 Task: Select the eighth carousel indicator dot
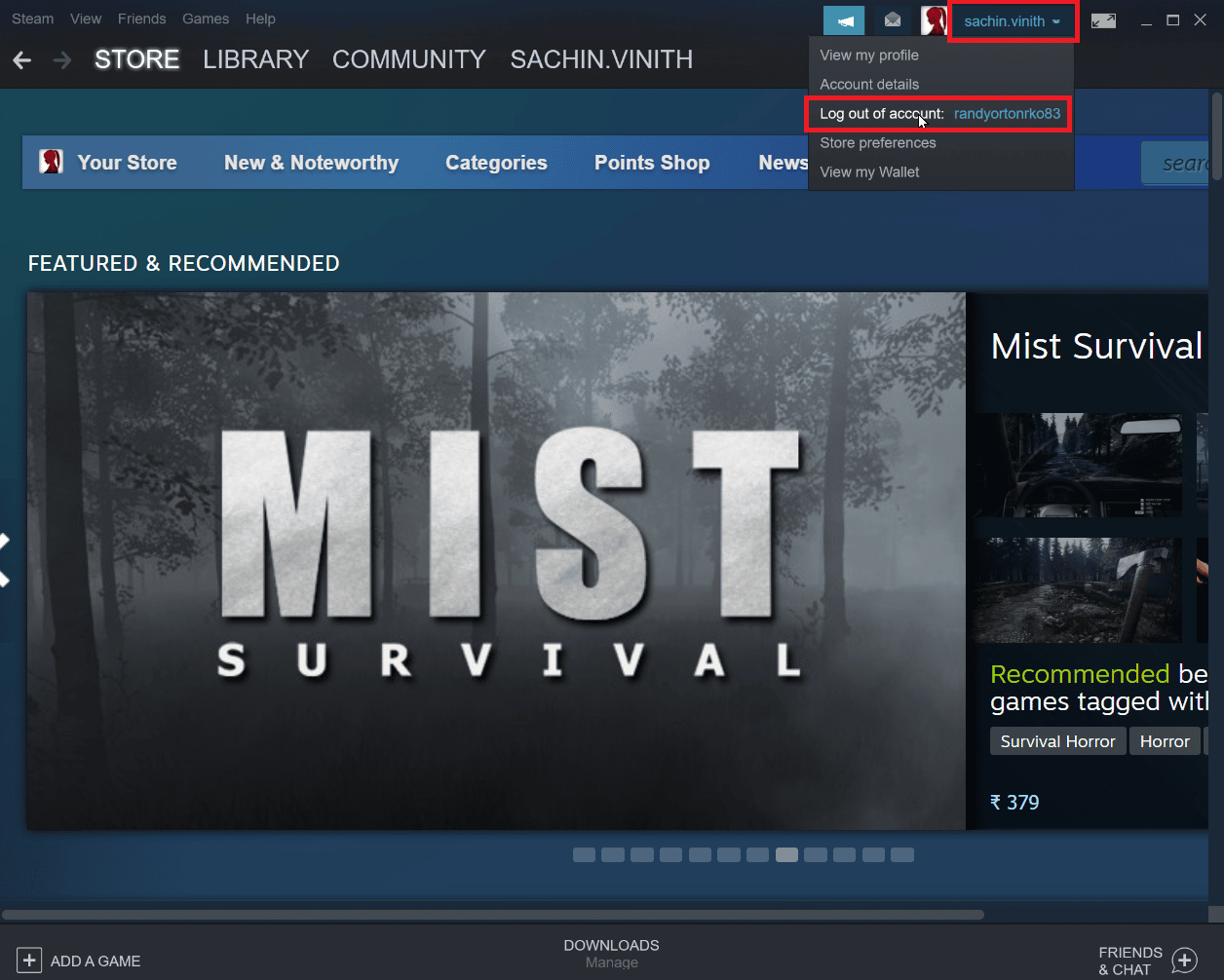786,854
